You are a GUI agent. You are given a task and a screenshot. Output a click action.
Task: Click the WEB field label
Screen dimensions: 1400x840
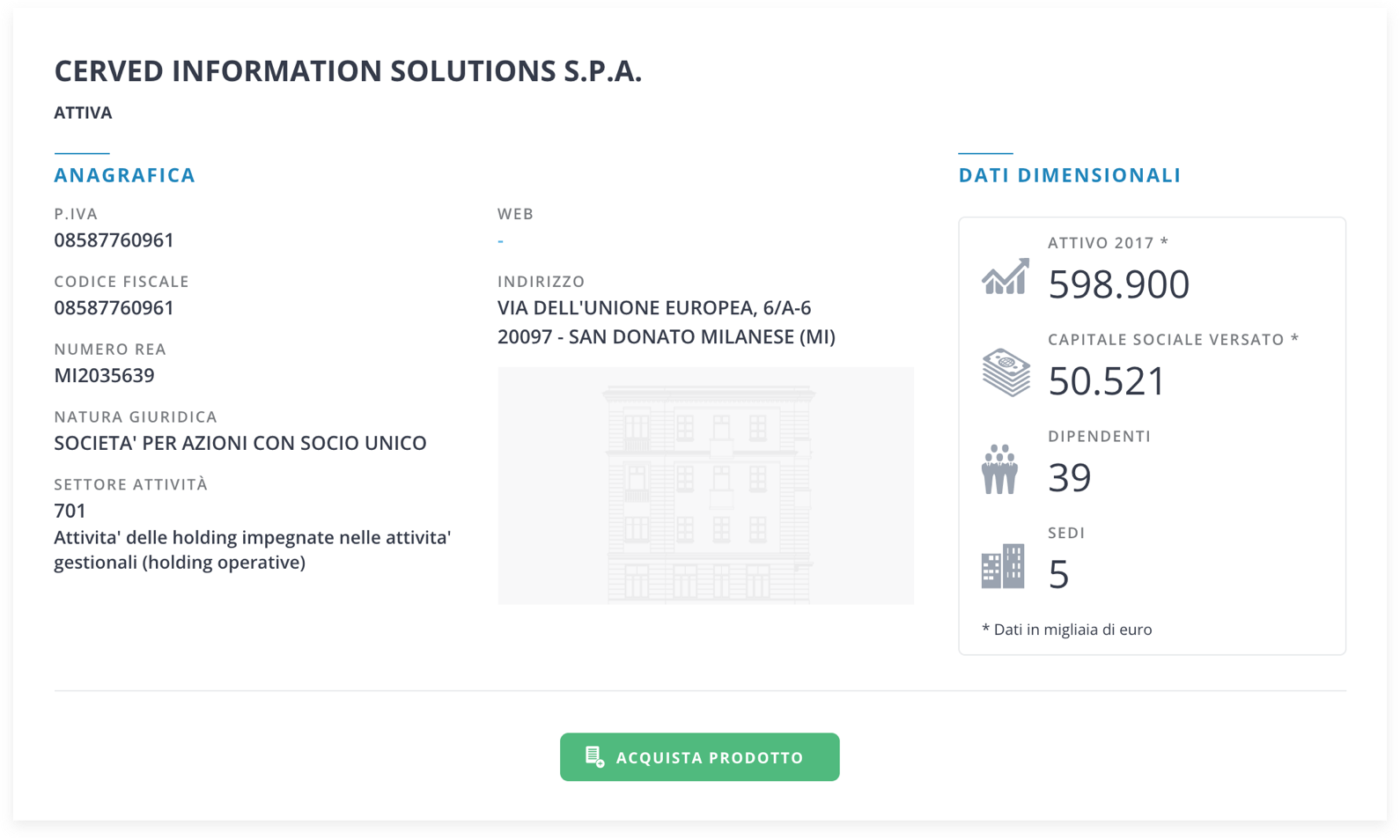tap(515, 214)
